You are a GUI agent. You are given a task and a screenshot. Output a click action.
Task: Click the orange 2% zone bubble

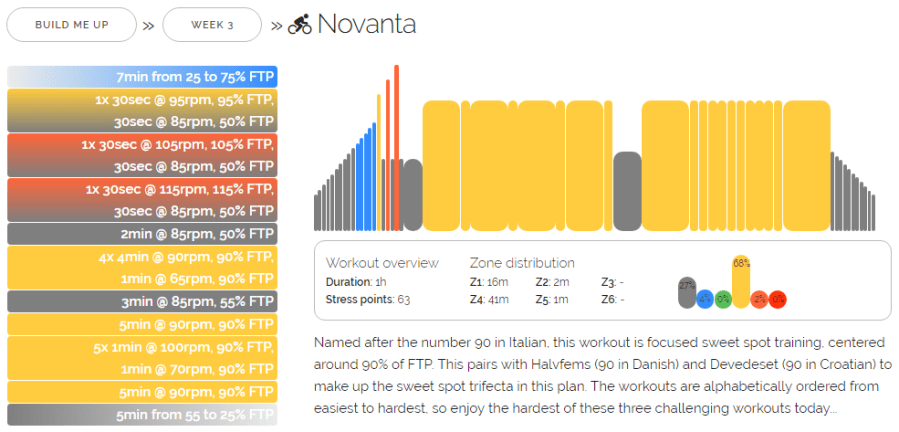(x=759, y=298)
